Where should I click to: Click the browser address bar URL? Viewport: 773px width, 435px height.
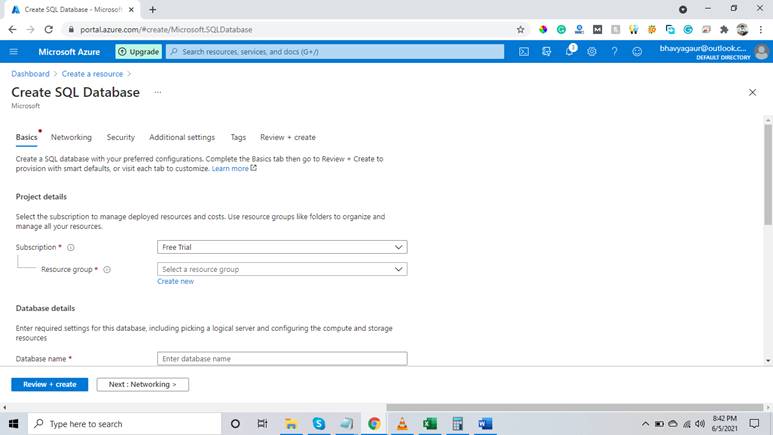click(x=166, y=30)
